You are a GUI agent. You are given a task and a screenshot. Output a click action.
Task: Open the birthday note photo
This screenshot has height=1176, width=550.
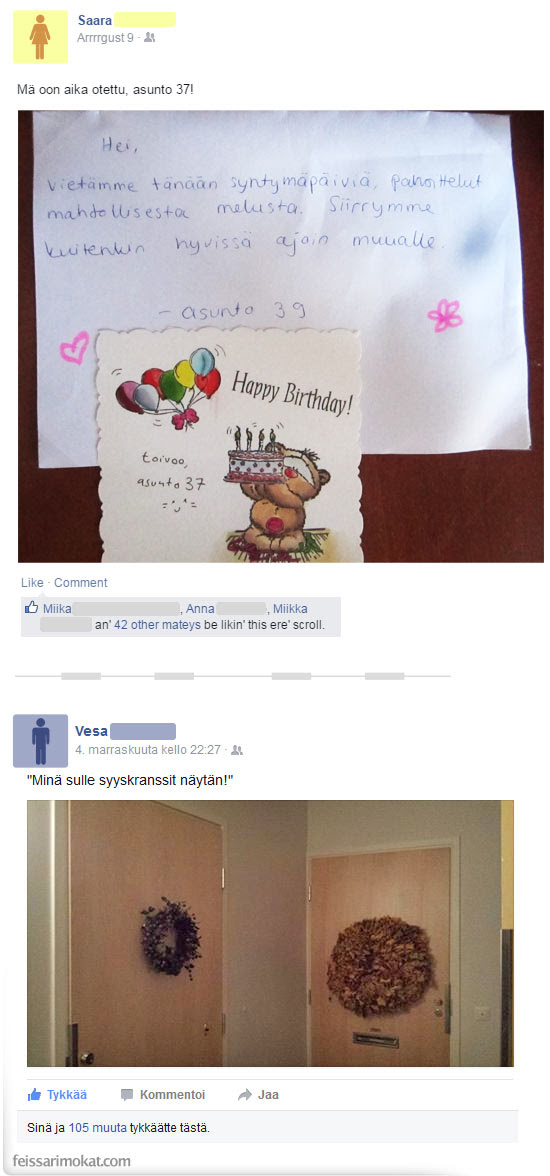tap(281, 336)
